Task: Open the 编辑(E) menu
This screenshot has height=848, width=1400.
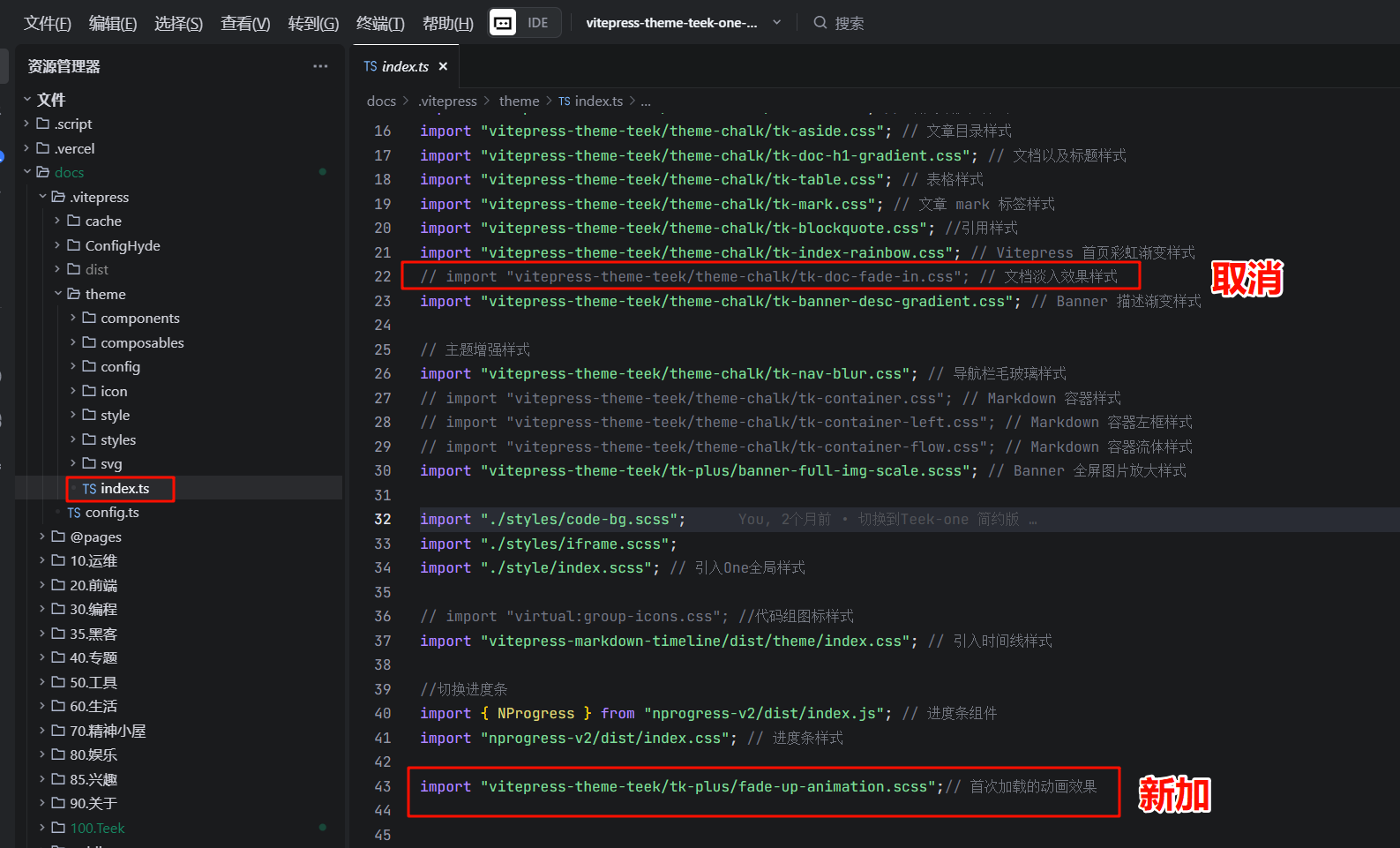Action: click(x=113, y=23)
